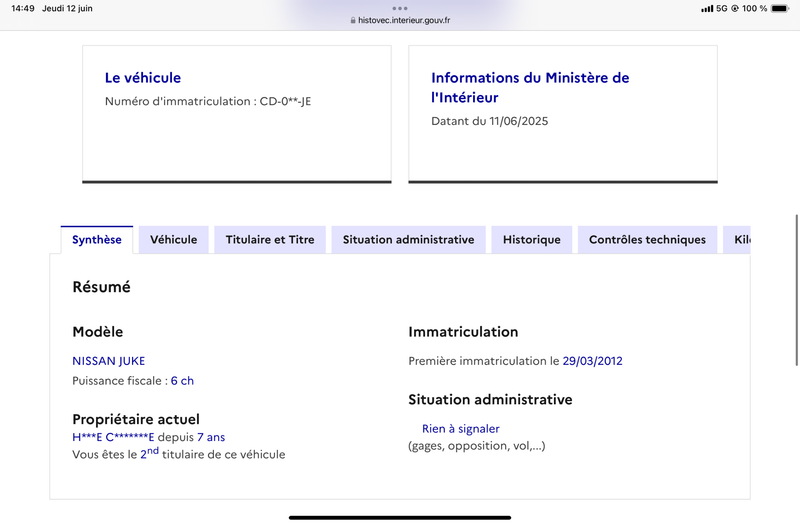
Task: Tap the histovec.interieur.gouv.fr address bar
Action: [400, 20]
